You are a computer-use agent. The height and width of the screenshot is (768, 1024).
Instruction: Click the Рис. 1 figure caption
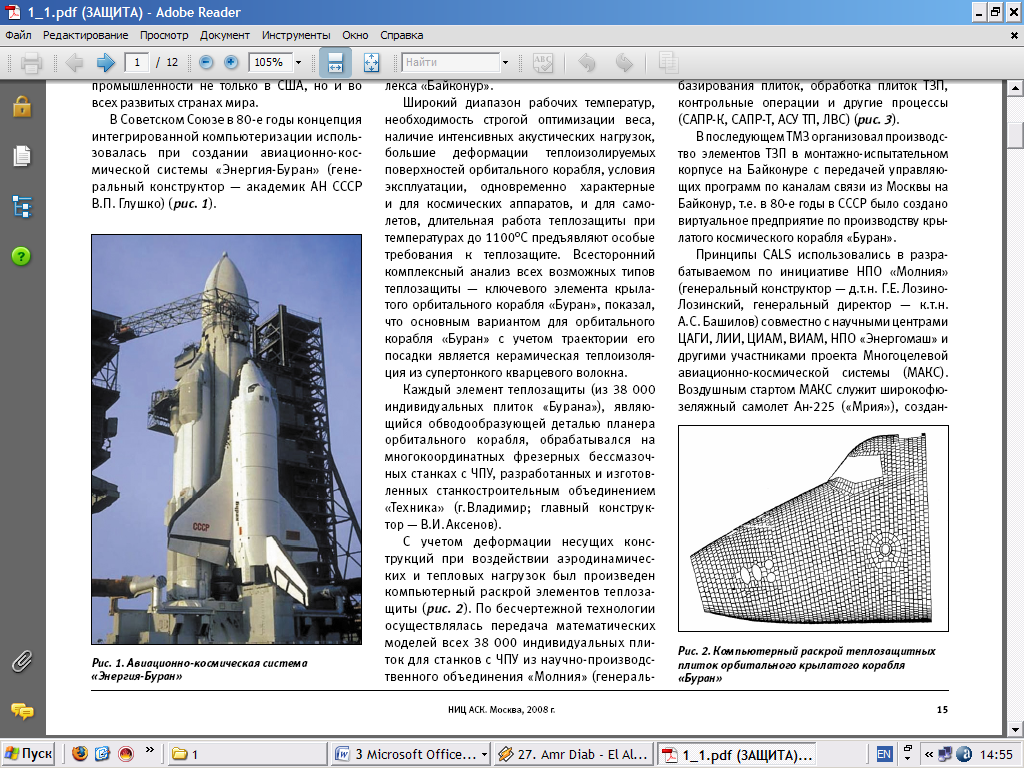[x=199, y=669]
